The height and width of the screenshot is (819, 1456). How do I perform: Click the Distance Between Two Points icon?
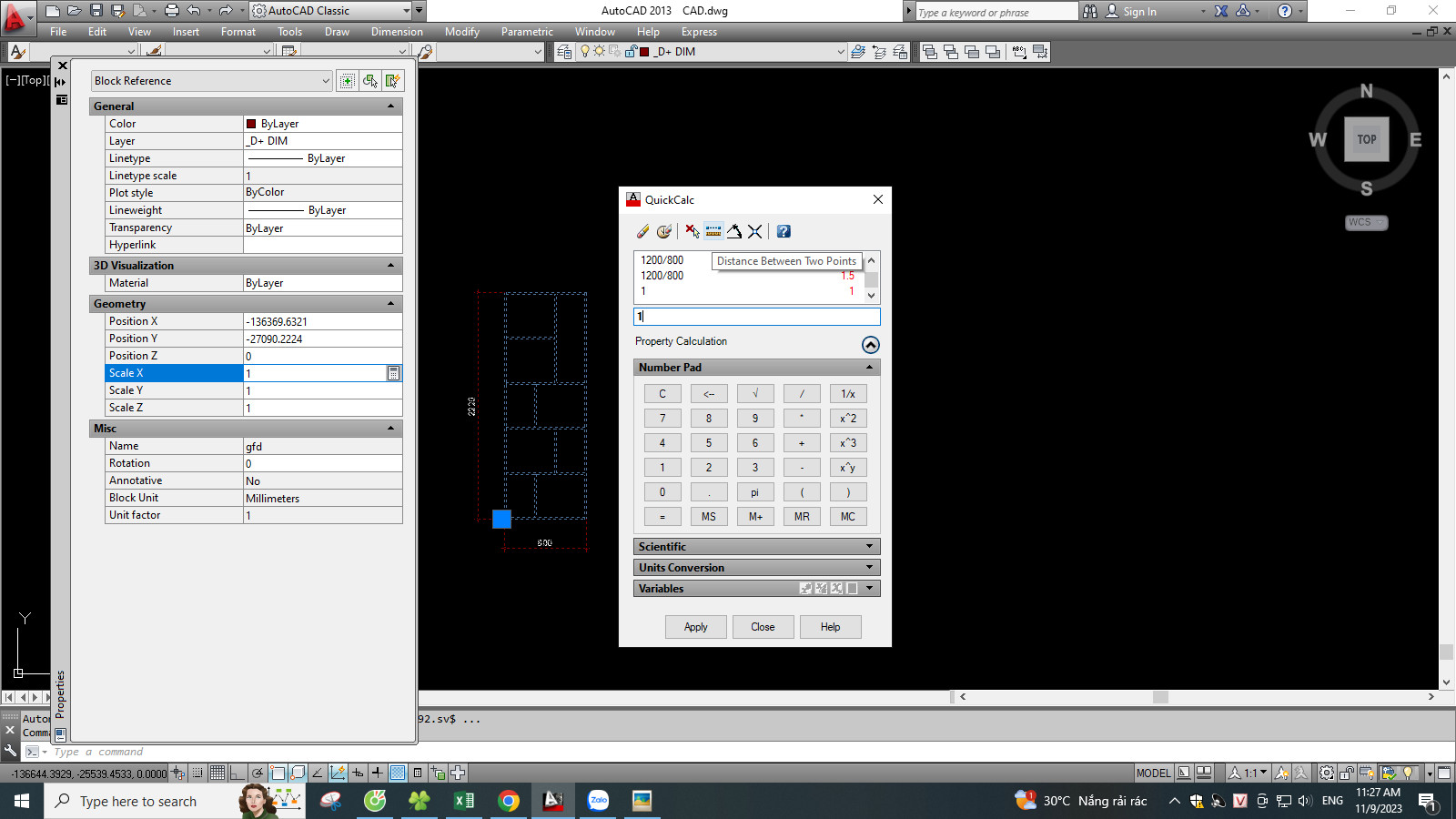713,231
